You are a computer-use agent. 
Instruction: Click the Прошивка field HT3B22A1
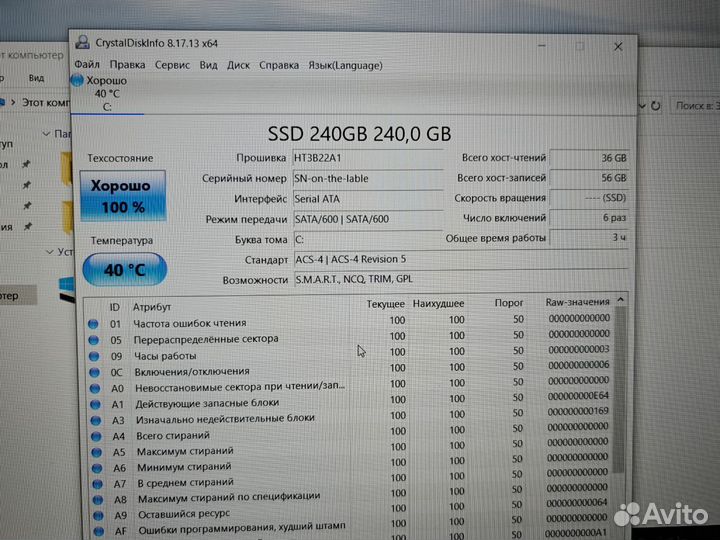(367, 158)
